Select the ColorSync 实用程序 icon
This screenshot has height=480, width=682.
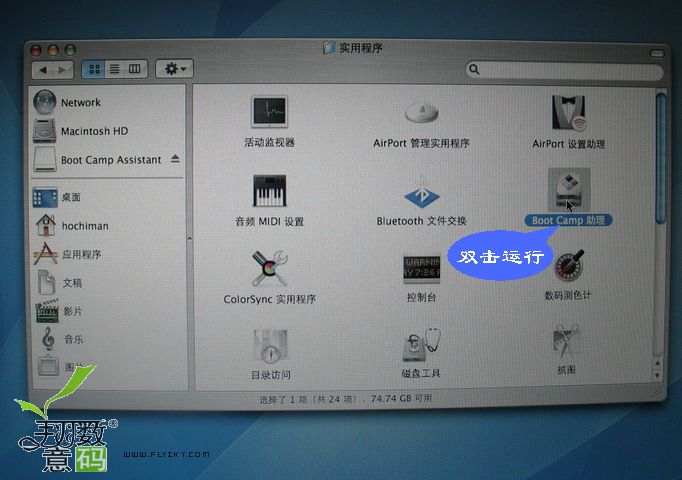(x=269, y=268)
